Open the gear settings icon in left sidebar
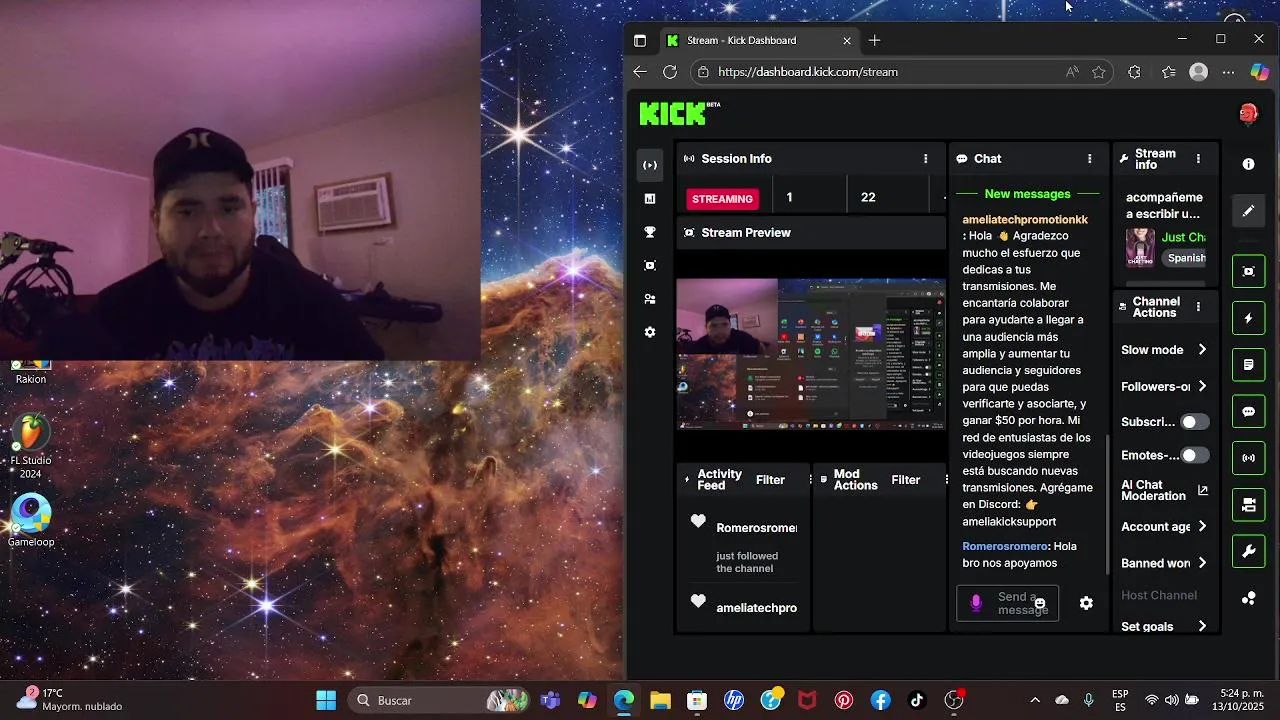Image resolution: width=1280 pixels, height=720 pixels. click(650, 332)
